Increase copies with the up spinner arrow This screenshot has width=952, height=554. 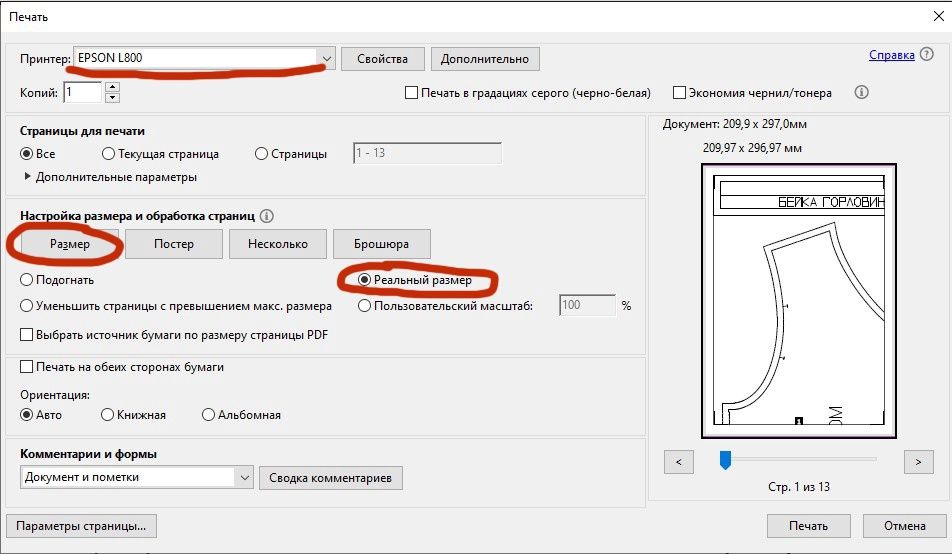tap(112, 87)
